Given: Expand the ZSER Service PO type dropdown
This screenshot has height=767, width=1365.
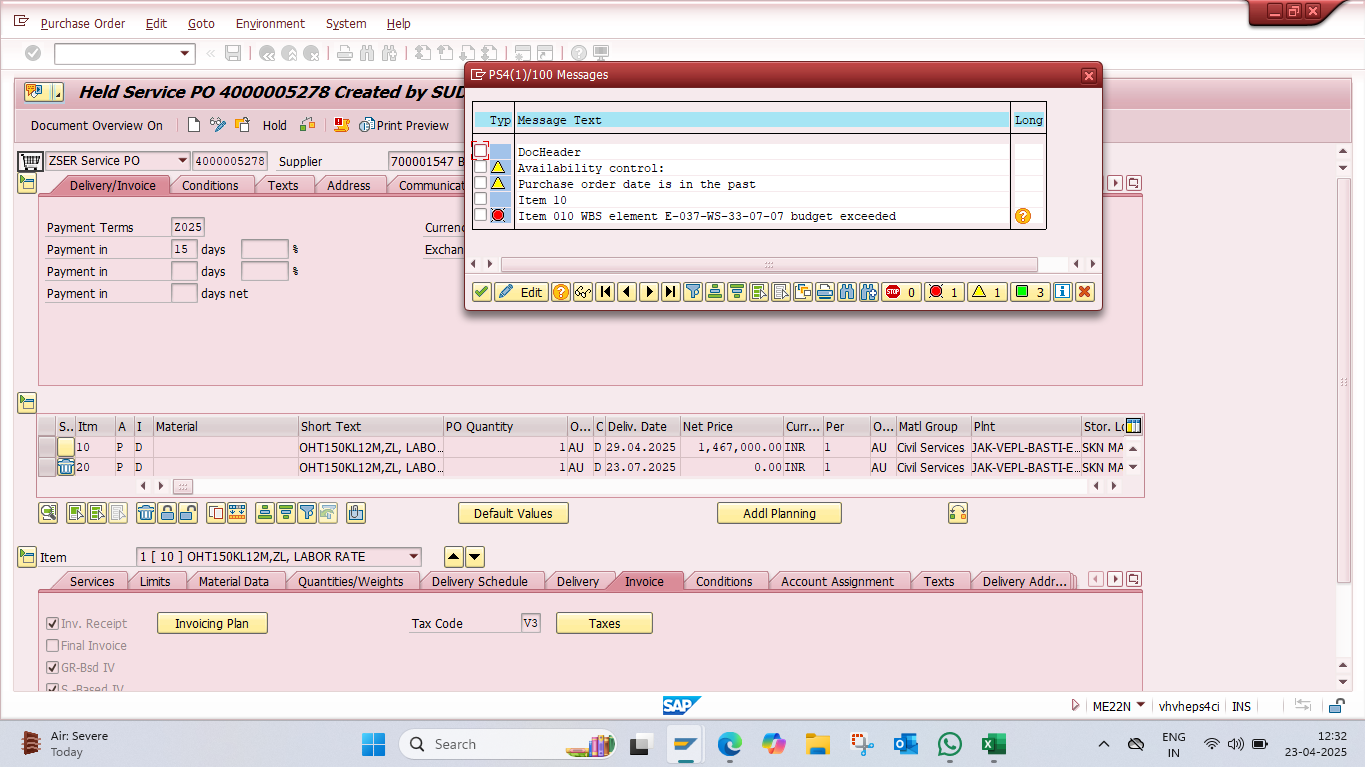Looking at the screenshot, I should point(181,161).
